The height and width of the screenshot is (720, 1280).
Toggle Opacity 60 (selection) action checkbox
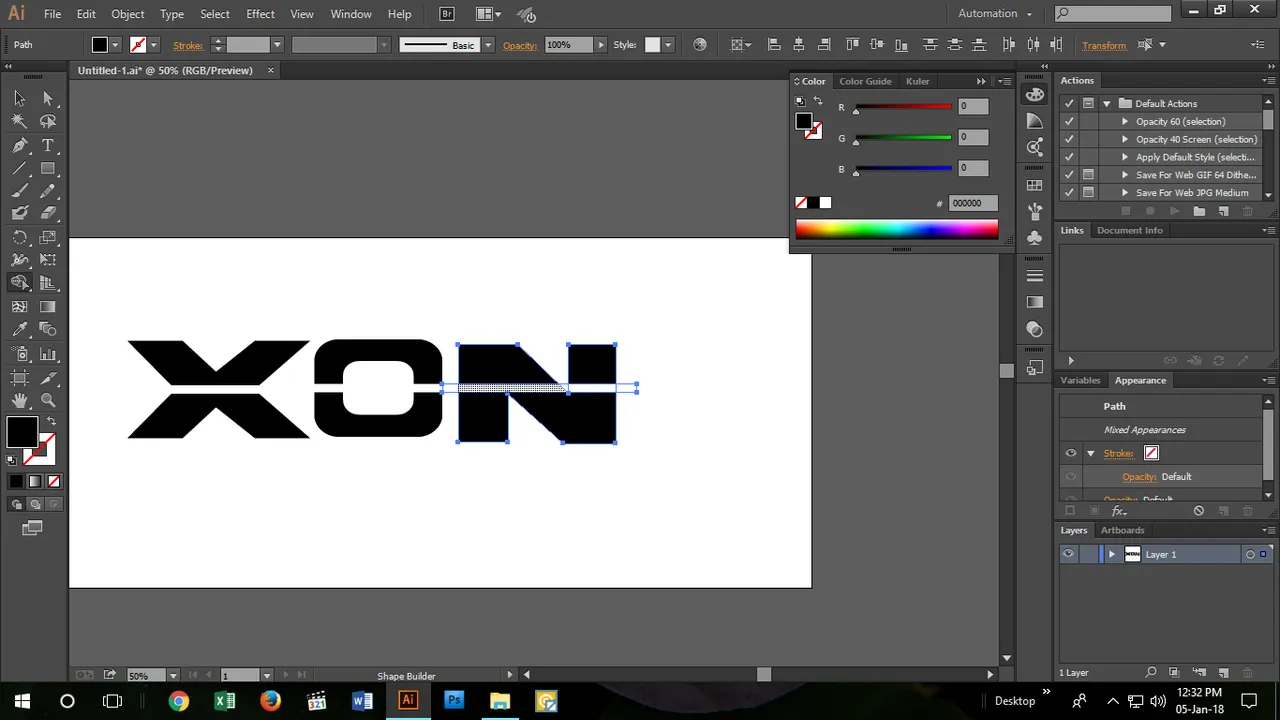[x=1070, y=121]
